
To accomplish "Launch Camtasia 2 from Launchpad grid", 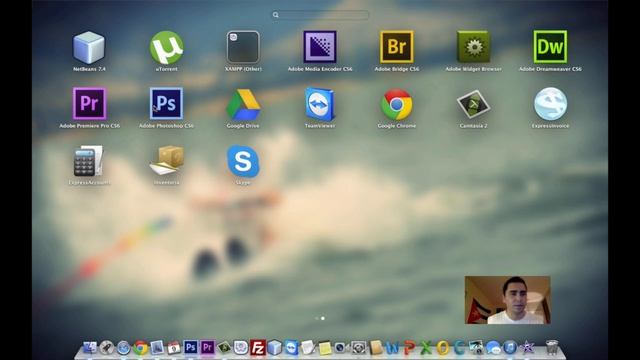I will pyautogui.click(x=473, y=104).
